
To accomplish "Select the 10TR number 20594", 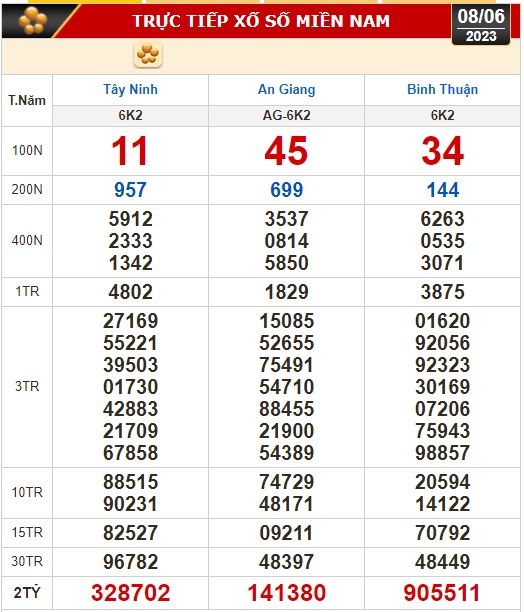I will [442, 482].
